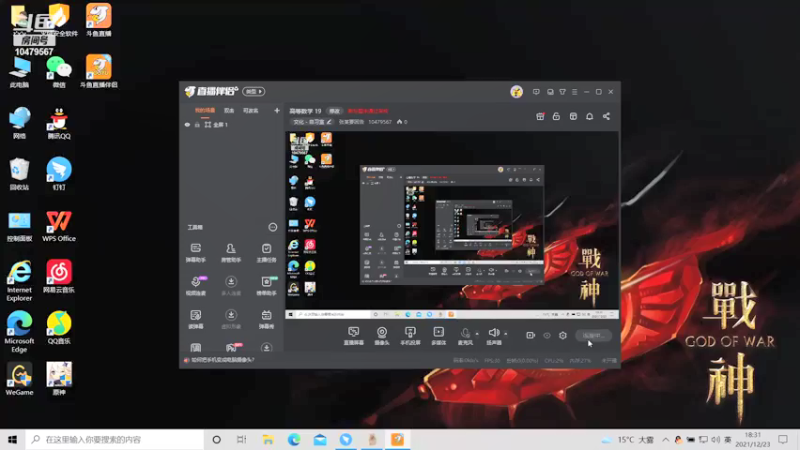Click the red warning text link
Viewport: 800px width, 450px height.
tap(368, 111)
